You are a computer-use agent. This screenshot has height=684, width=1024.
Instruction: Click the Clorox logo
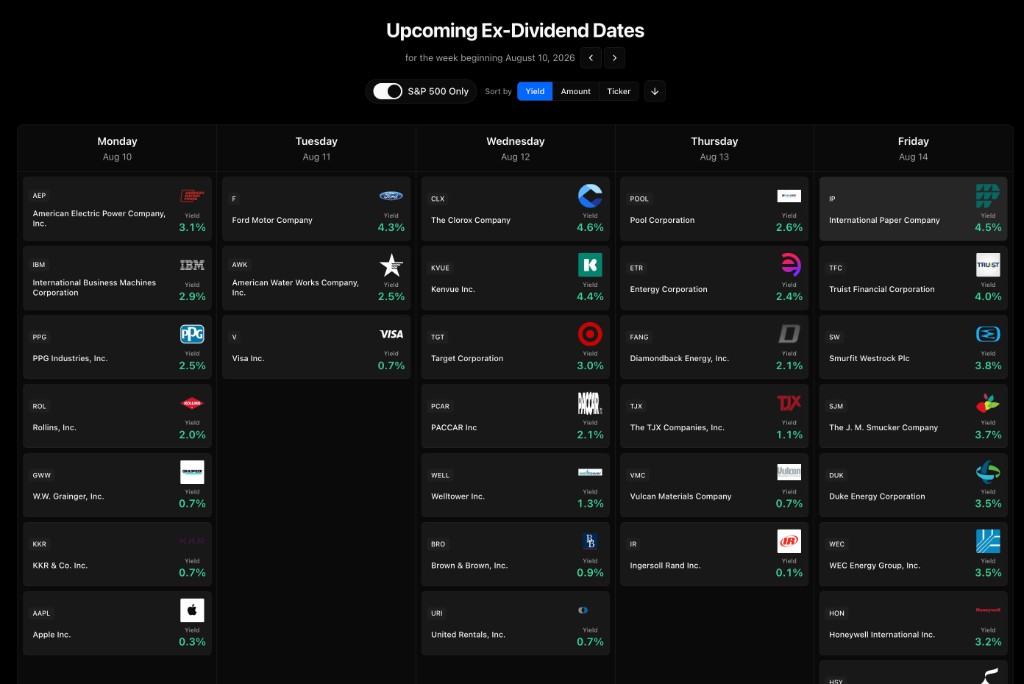coord(590,196)
